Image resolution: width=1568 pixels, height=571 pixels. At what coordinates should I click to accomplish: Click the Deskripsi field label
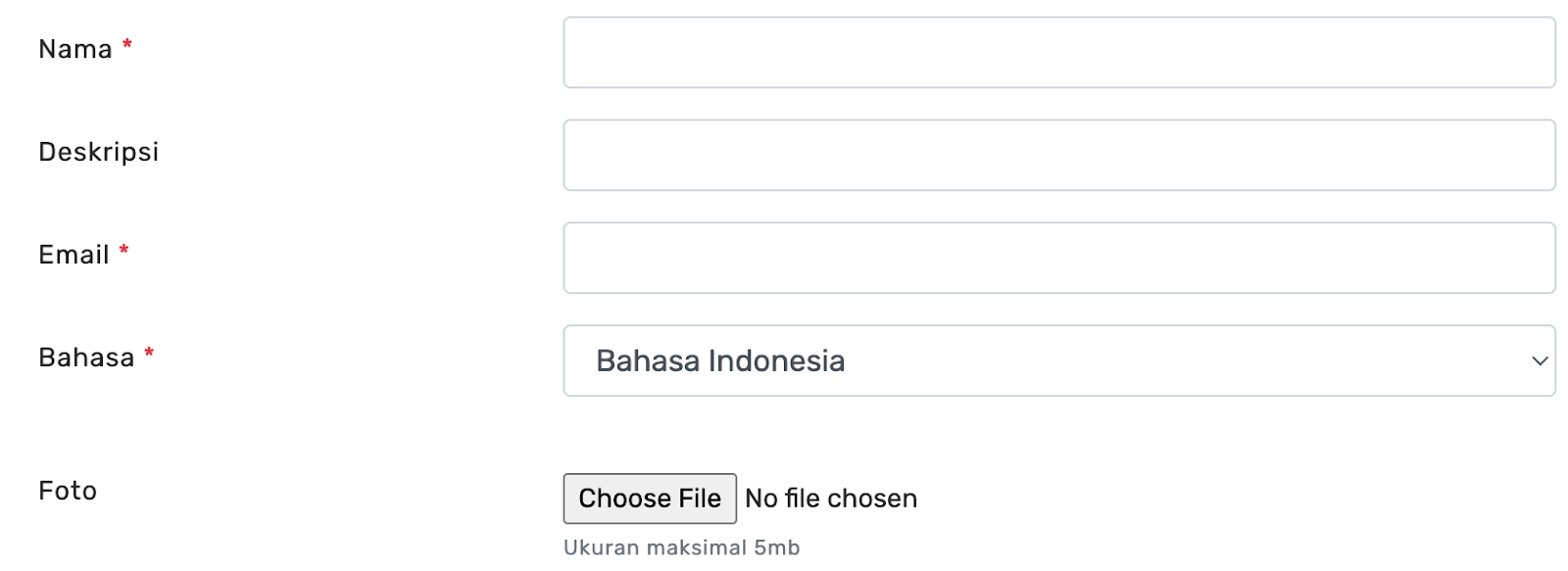(98, 153)
